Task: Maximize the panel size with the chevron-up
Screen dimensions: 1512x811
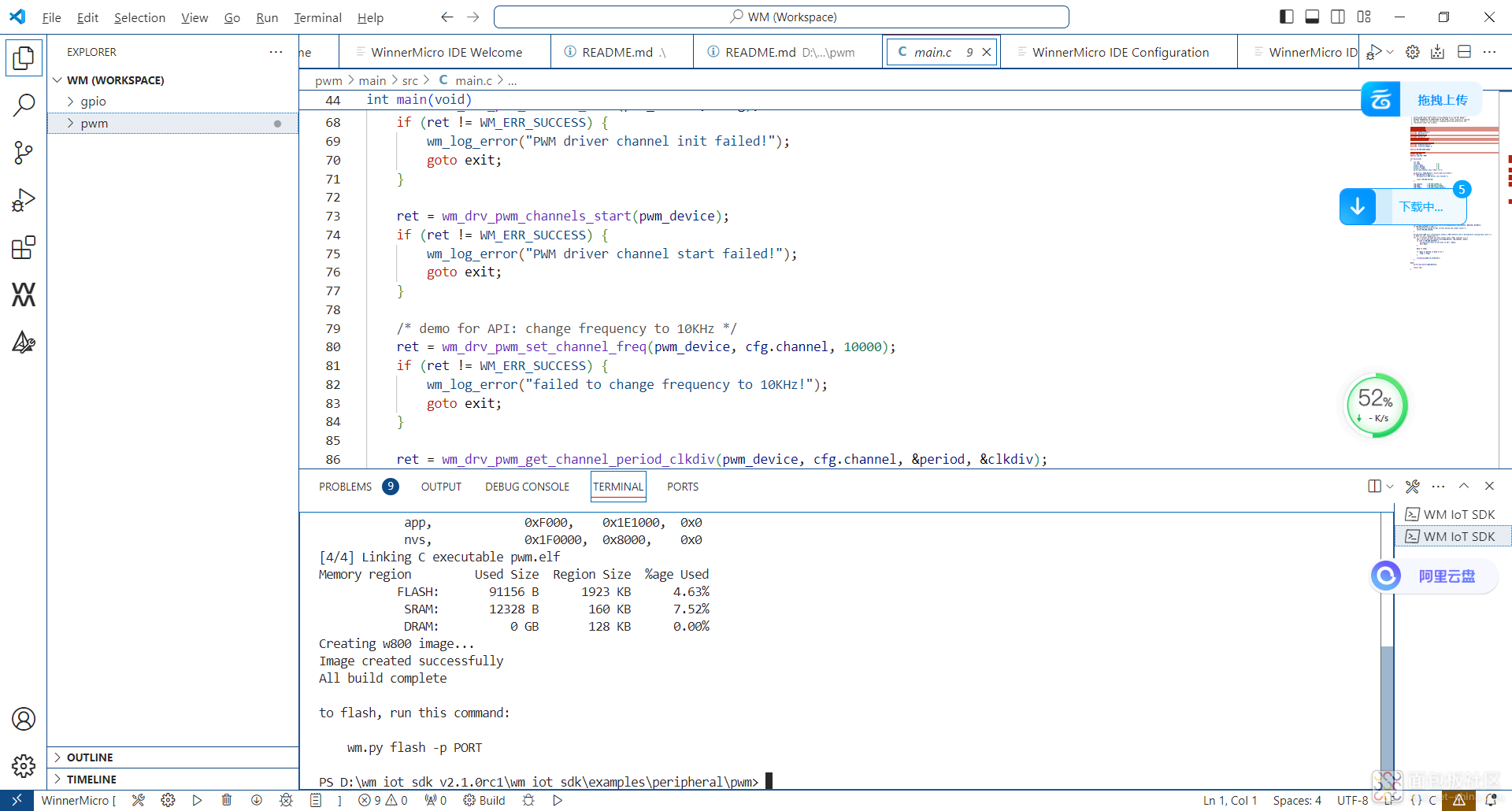Action: pyautogui.click(x=1464, y=486)
